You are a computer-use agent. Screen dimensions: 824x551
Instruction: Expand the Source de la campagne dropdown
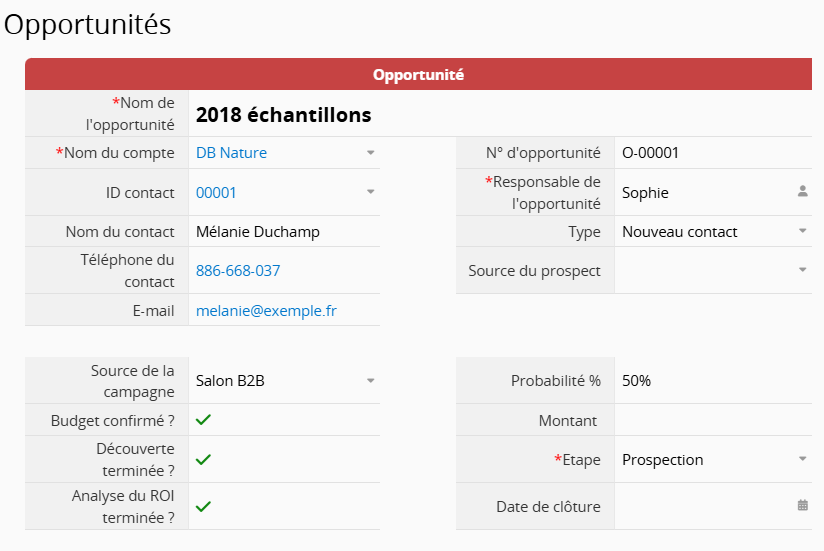pos(370,381)
